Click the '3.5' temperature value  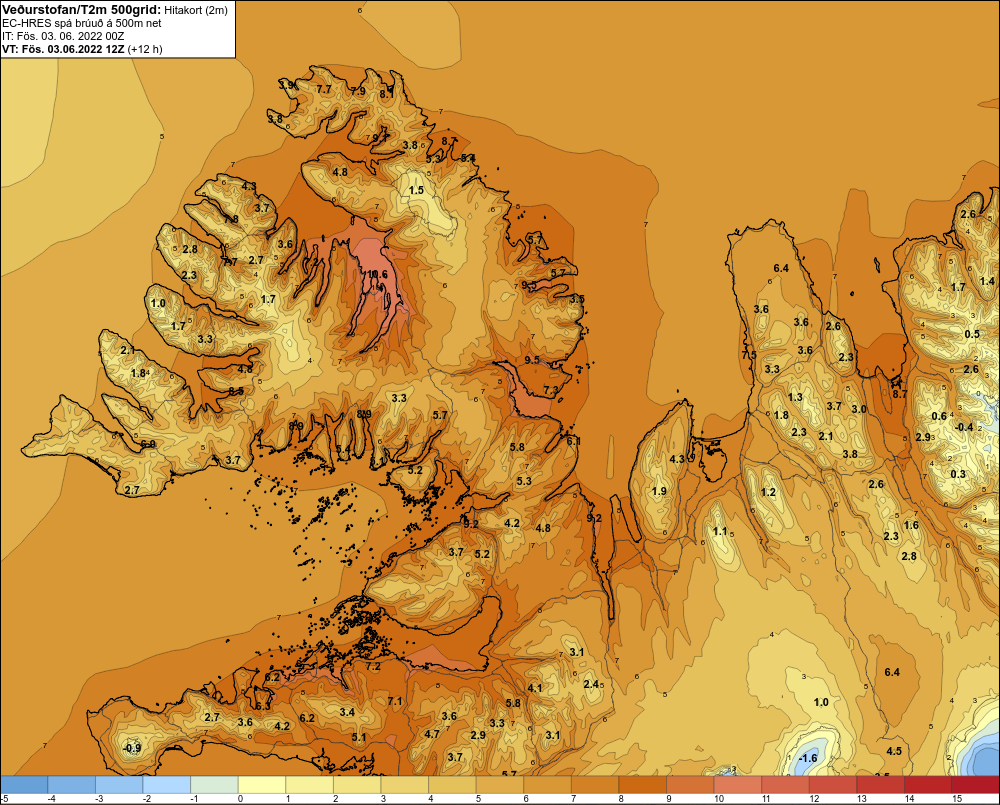click(577, 299)
